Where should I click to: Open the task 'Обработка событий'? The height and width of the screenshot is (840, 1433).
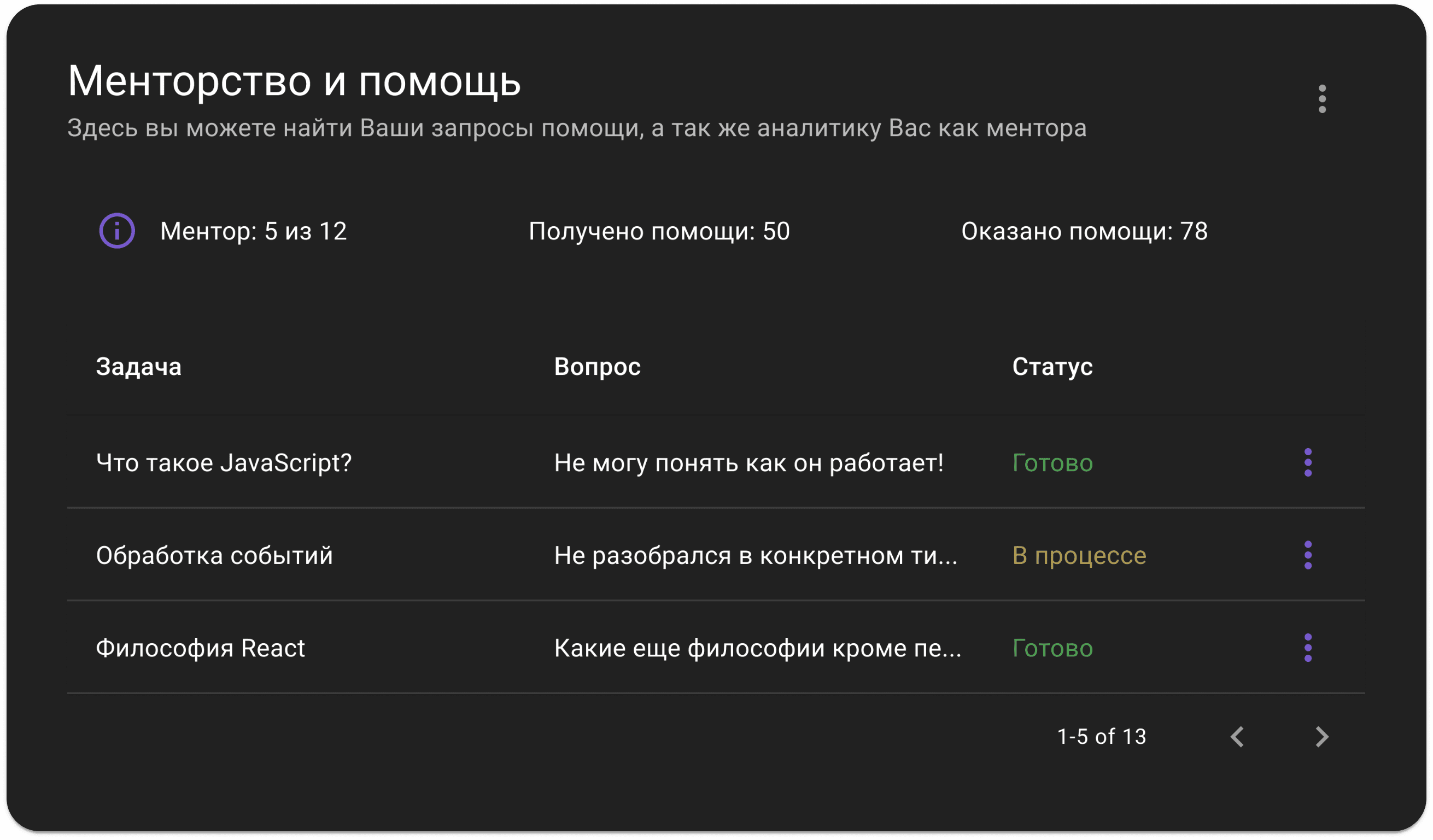tap(214, 555)
